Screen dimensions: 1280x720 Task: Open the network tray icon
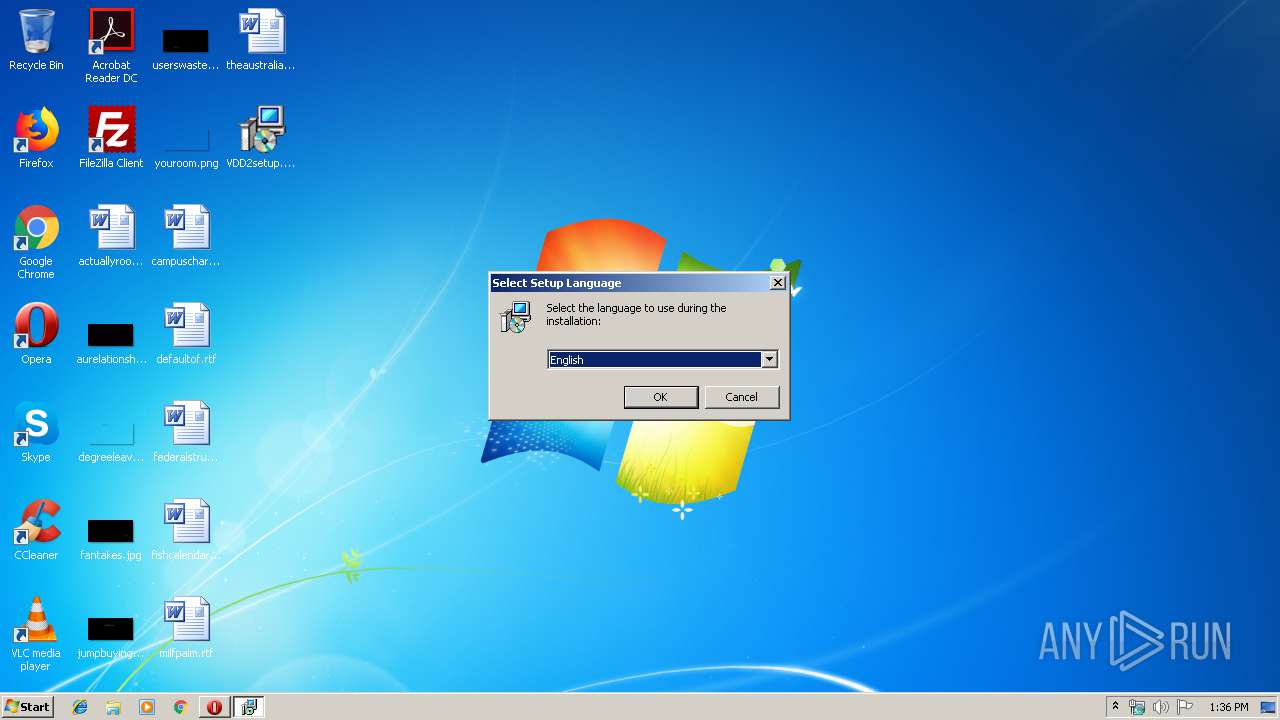pyautogui.click(x=1137, y=707)
